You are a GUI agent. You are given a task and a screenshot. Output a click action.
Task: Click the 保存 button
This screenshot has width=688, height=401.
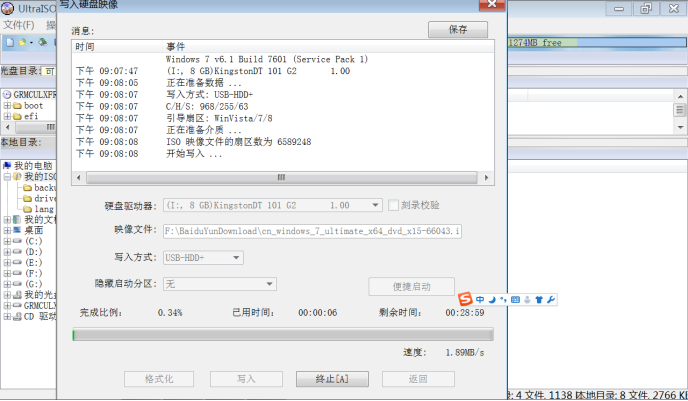[458, 29]
